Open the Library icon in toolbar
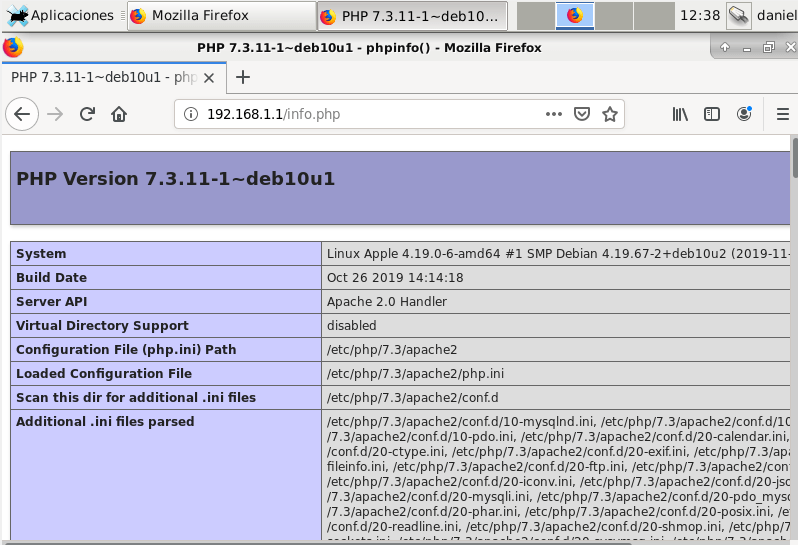Screen dimensions: 798x545 (x=680, y=114)
